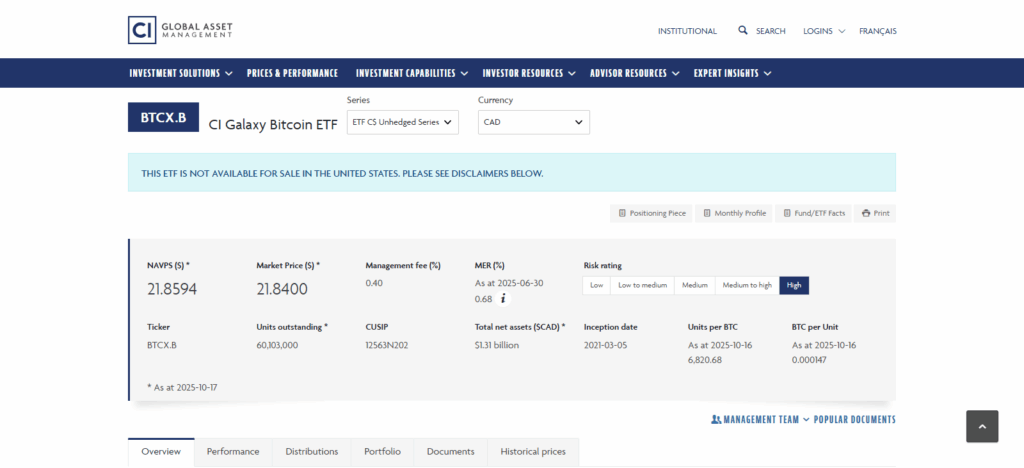This screenshot has height=468, width=1024.
Task: Click the back-to-top arrow button
Action: click(x=982, y=426)
